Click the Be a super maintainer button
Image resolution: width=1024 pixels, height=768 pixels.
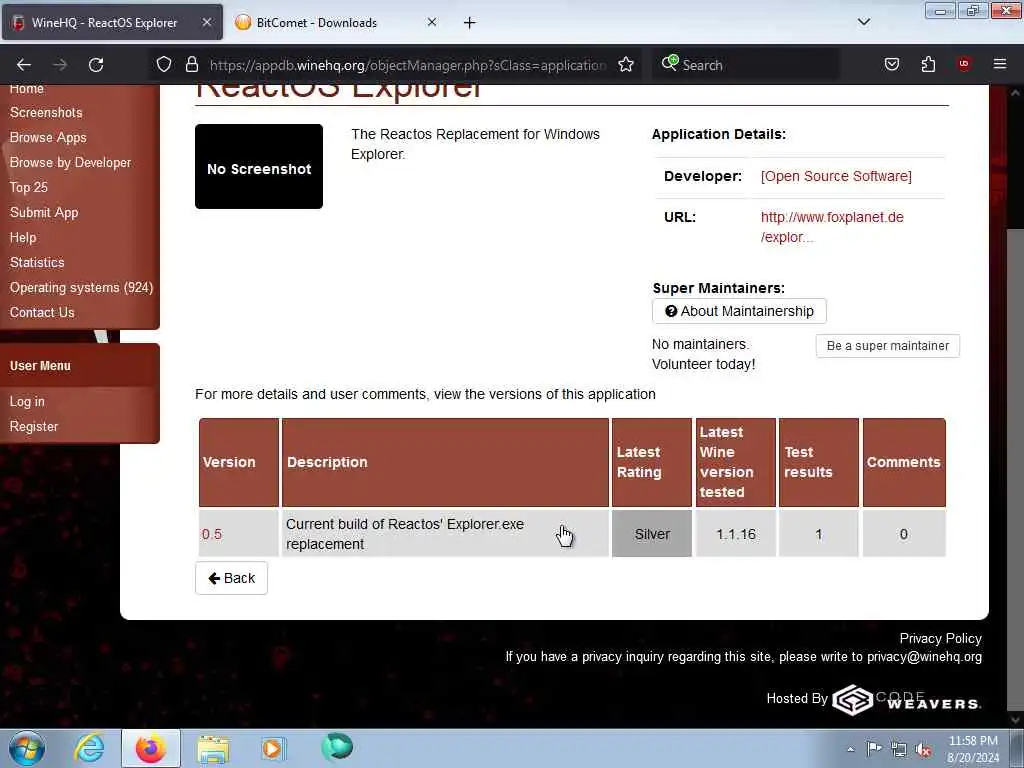888,345
